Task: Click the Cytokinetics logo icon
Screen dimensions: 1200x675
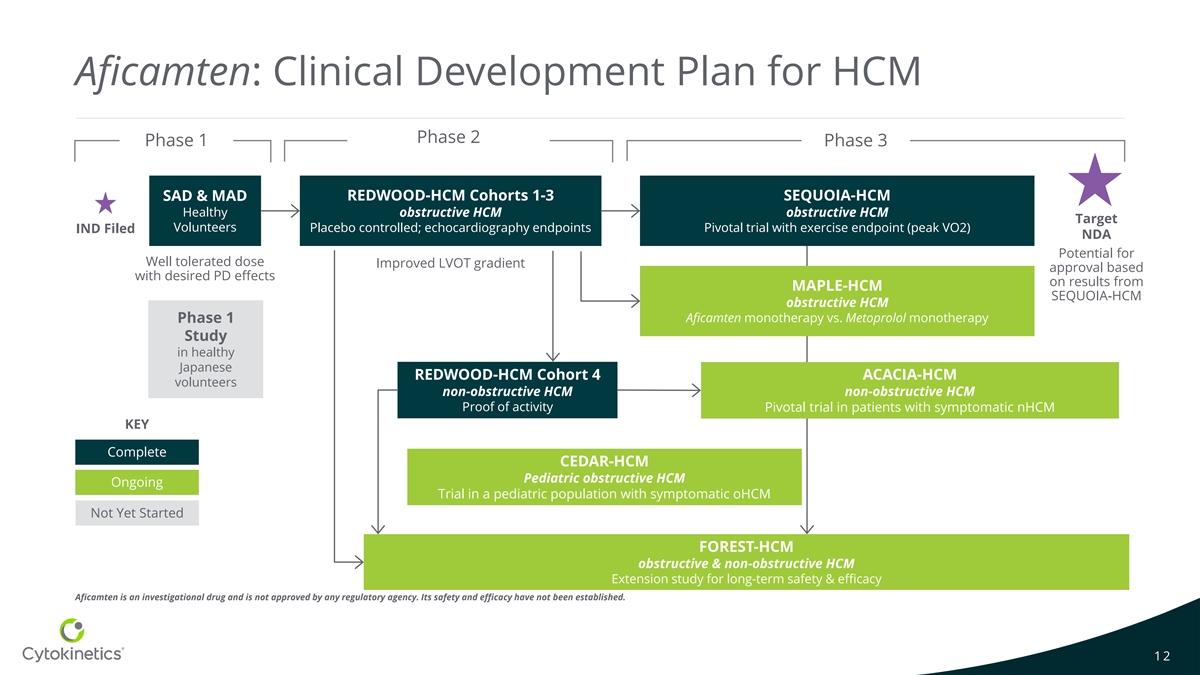Action: 73,631
